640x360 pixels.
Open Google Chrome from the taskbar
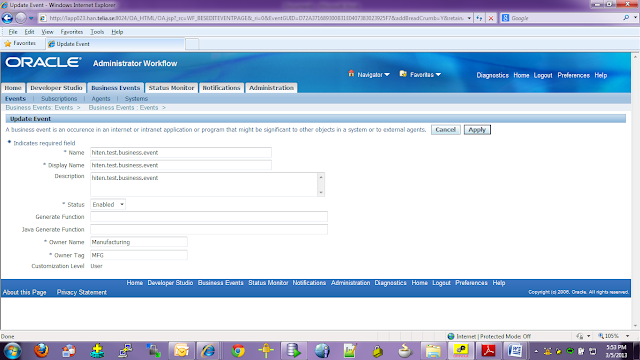click(x=238, y=351)
